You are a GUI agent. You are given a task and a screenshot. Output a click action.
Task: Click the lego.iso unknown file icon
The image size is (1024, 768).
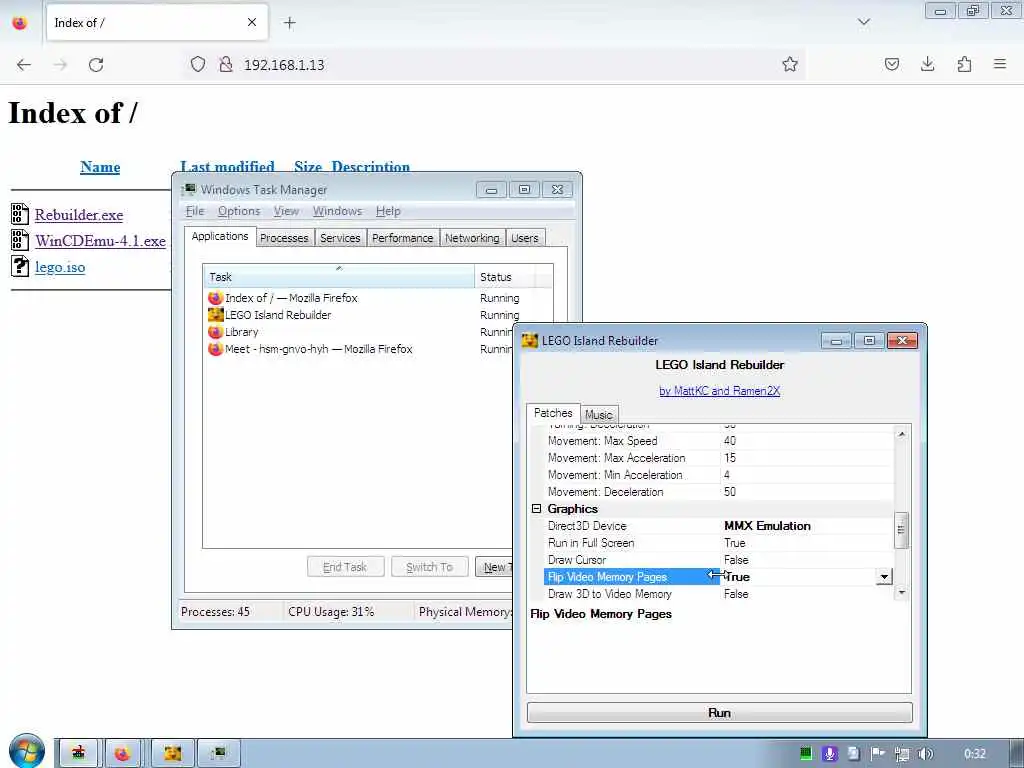point(20,266)
